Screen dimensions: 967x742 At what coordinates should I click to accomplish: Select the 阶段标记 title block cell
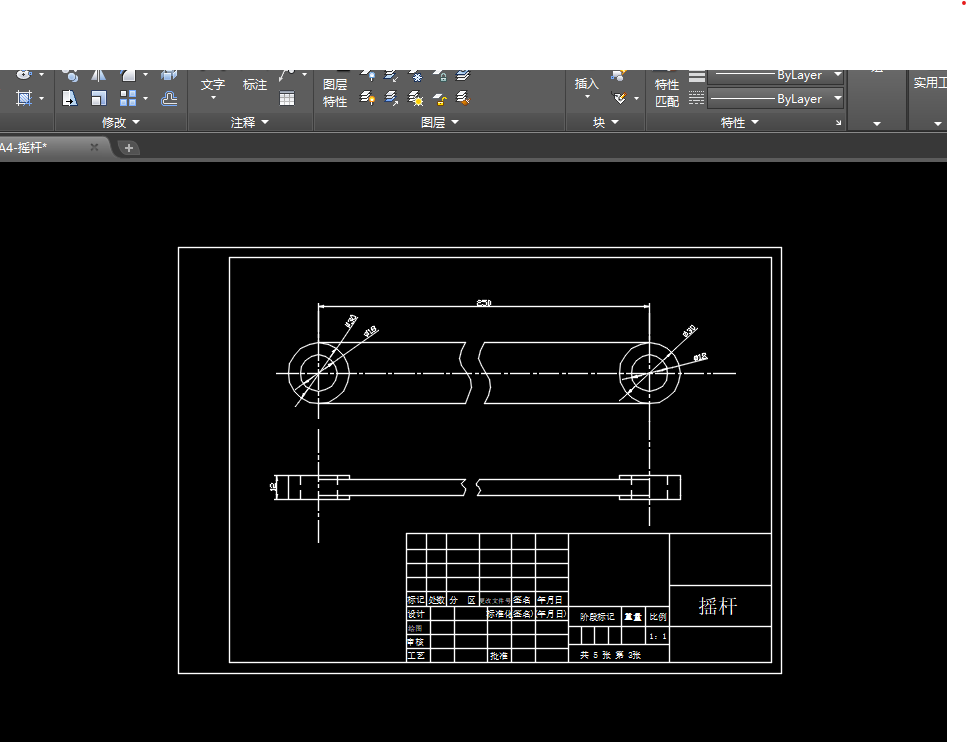tap(596, 616)
